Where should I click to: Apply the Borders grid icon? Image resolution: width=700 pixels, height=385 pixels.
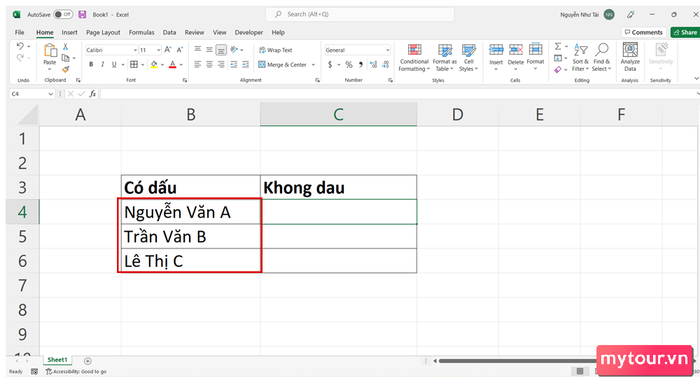[x=133, y=65]
